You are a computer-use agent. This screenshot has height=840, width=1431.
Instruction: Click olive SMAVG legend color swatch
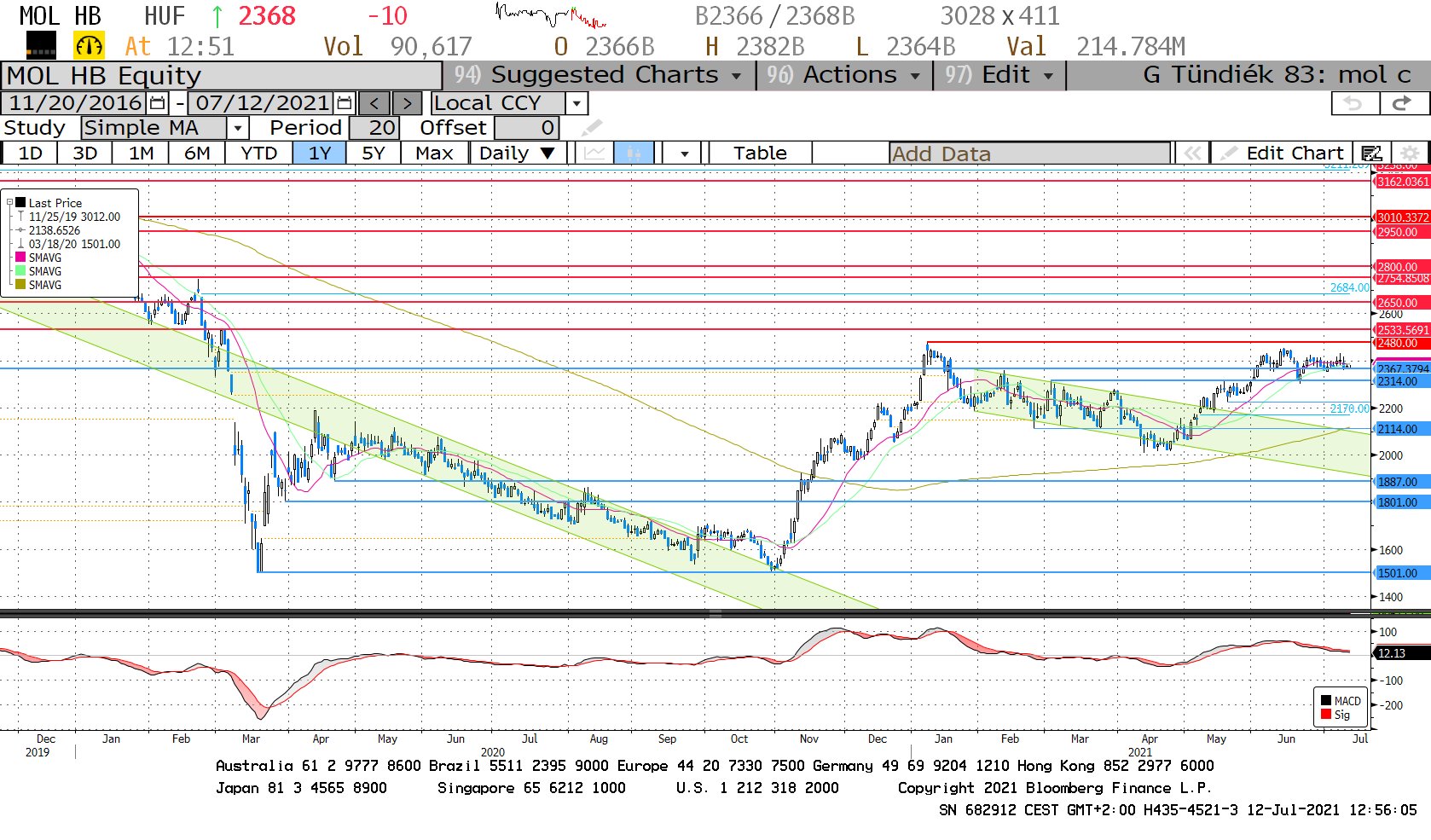(20, 284)
